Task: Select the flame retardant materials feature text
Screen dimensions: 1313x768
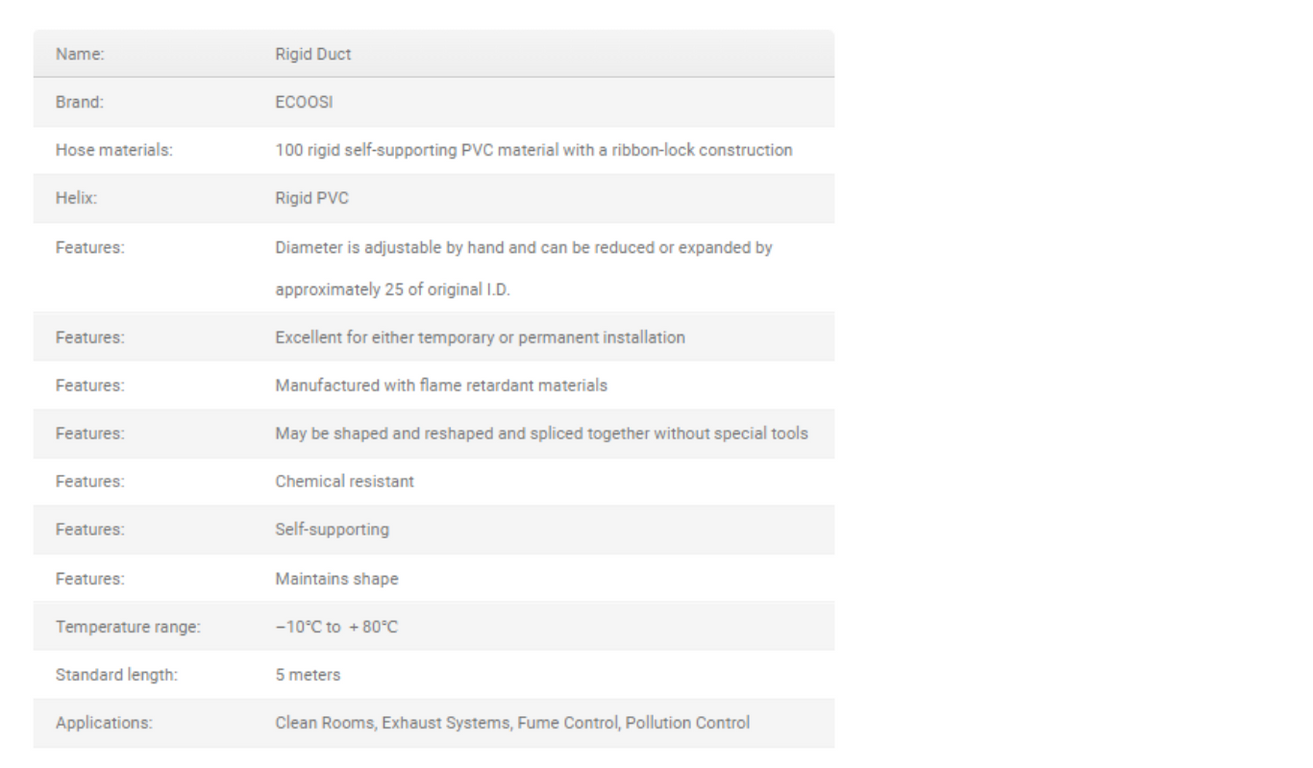Action: click(441, 385)
